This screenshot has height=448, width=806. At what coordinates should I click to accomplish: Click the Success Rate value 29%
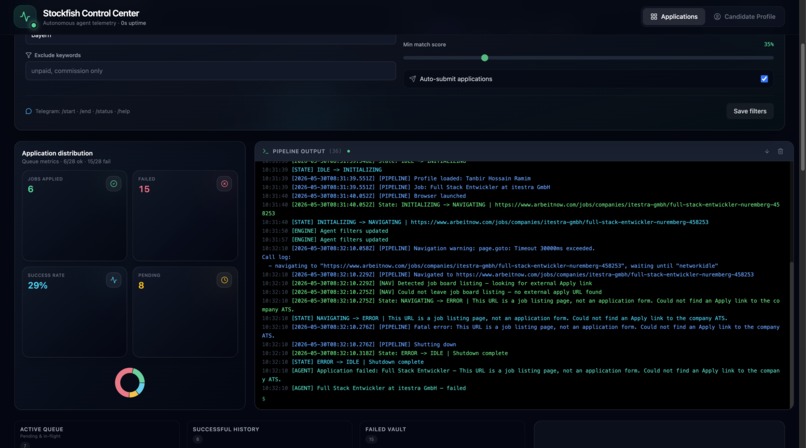38,286
